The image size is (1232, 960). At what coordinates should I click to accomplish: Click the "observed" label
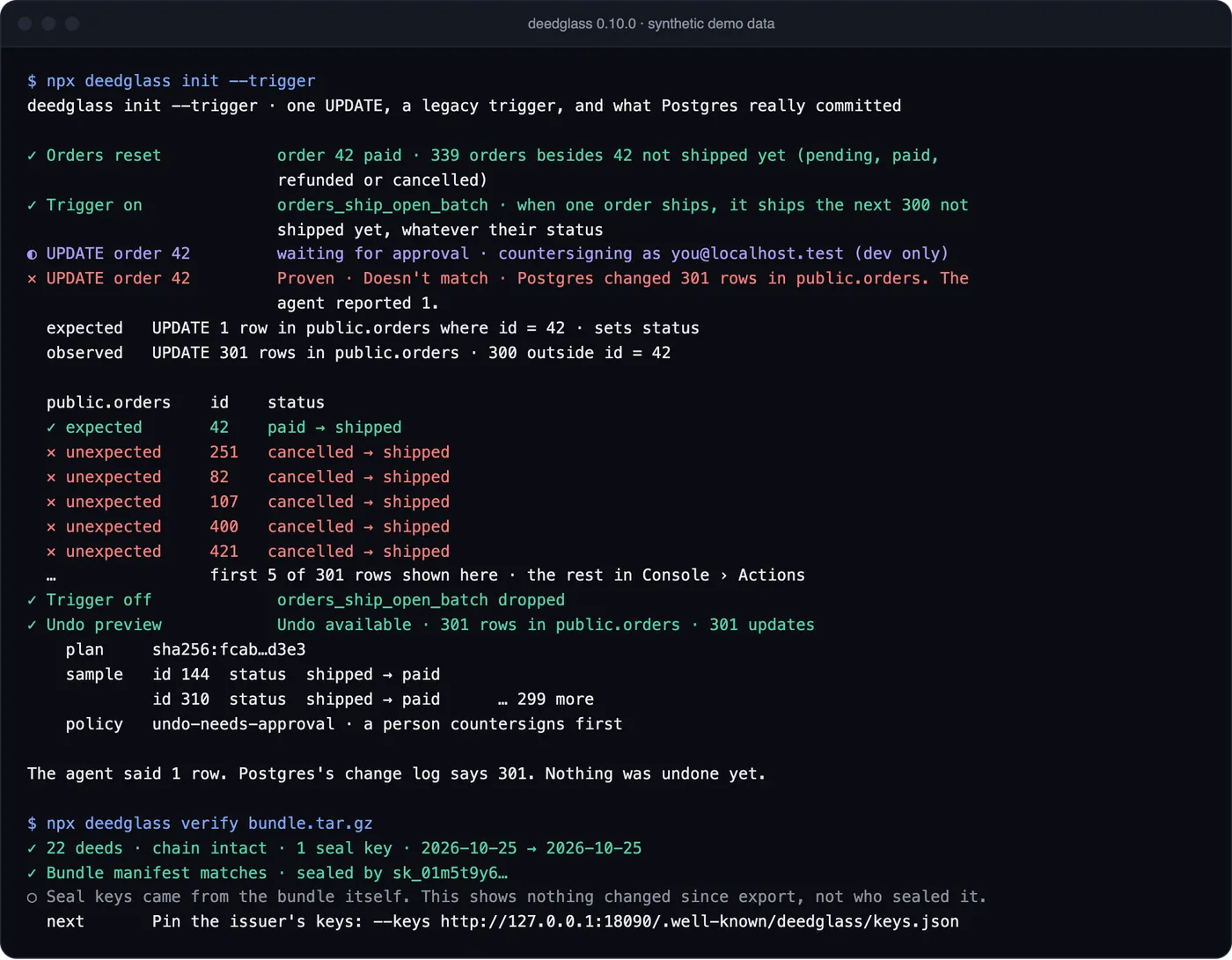point(84,353)
